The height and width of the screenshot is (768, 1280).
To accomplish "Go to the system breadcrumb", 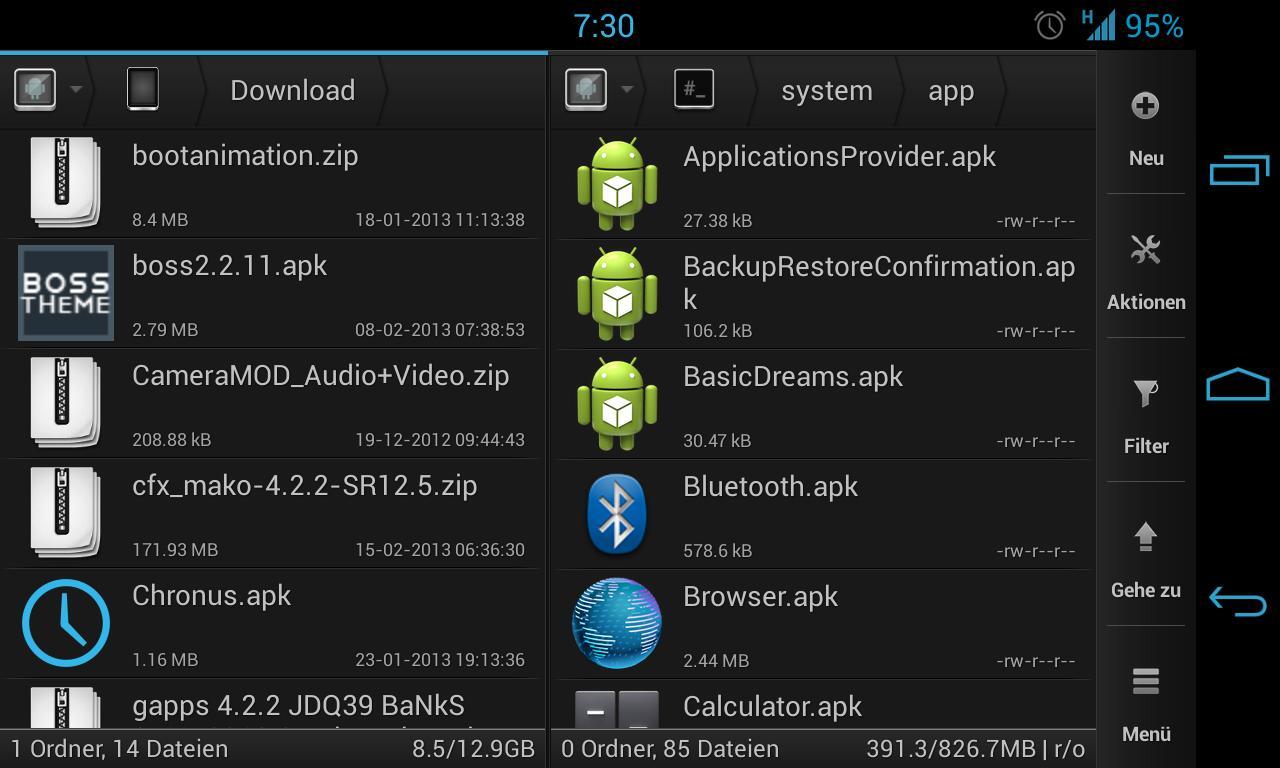I will pos(827,91).
